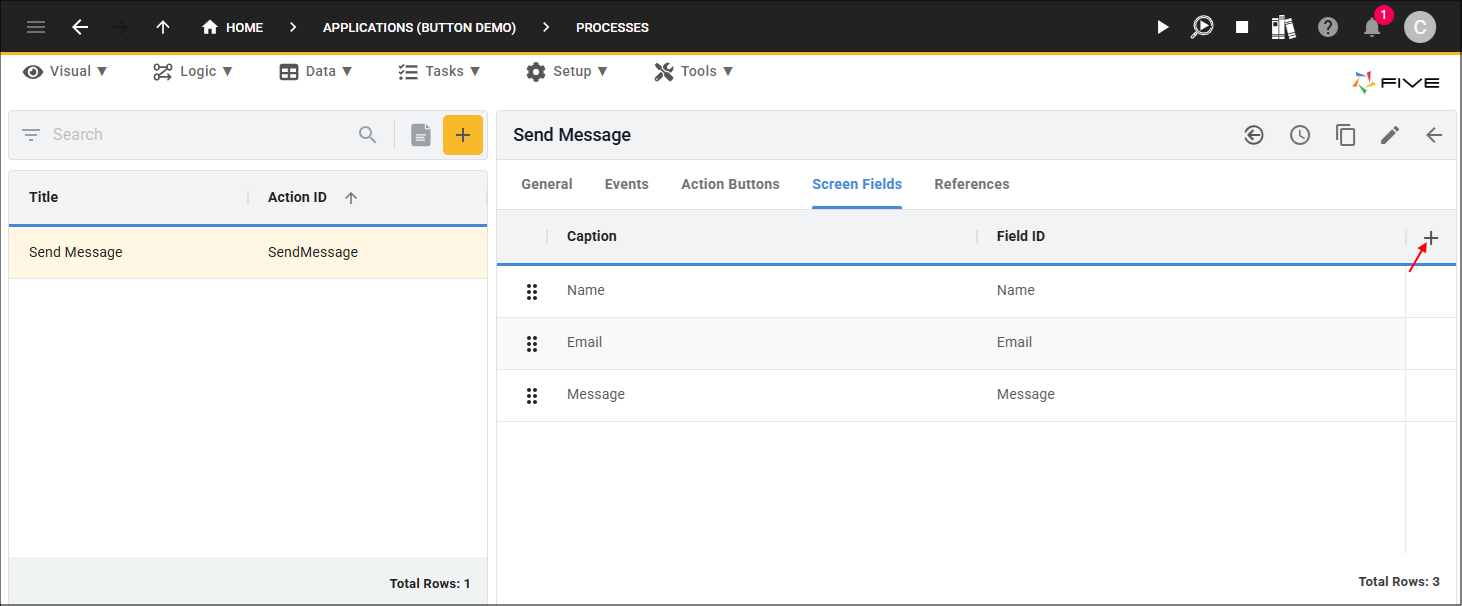Click the Message Field ID cell
1462x606 pixels.
point(1026,394)
